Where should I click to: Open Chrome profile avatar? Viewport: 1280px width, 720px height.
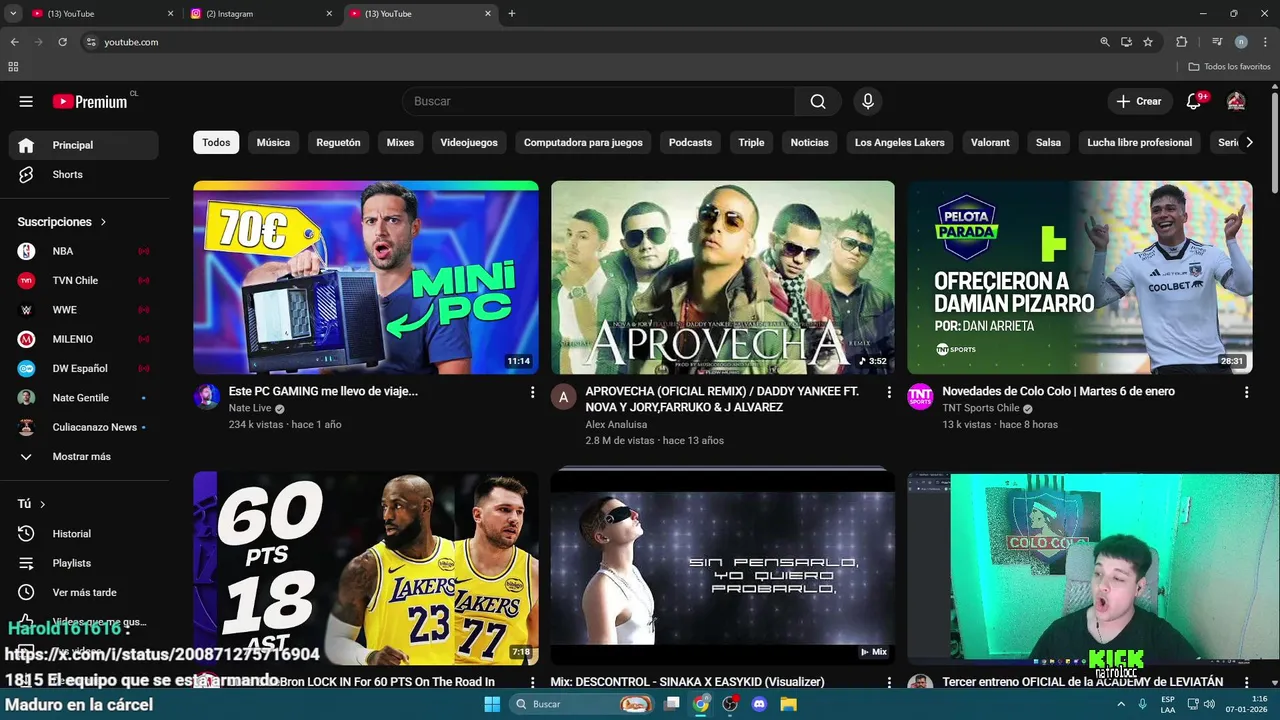[1241, 42]
